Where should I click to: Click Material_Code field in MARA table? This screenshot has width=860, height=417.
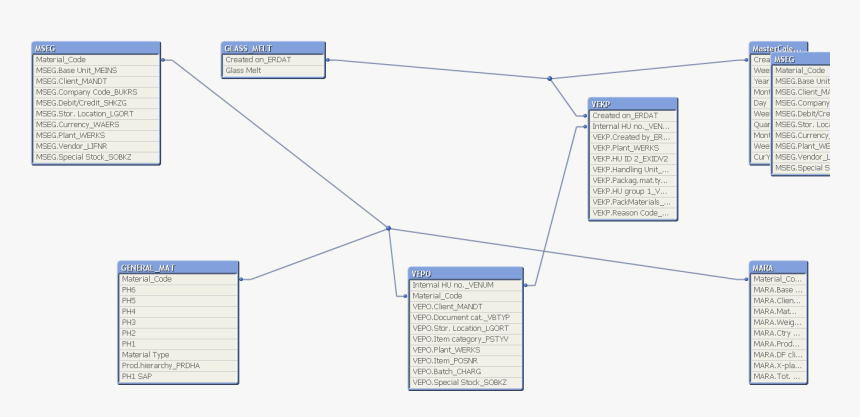pyautogui.click(x=777, y=279)
